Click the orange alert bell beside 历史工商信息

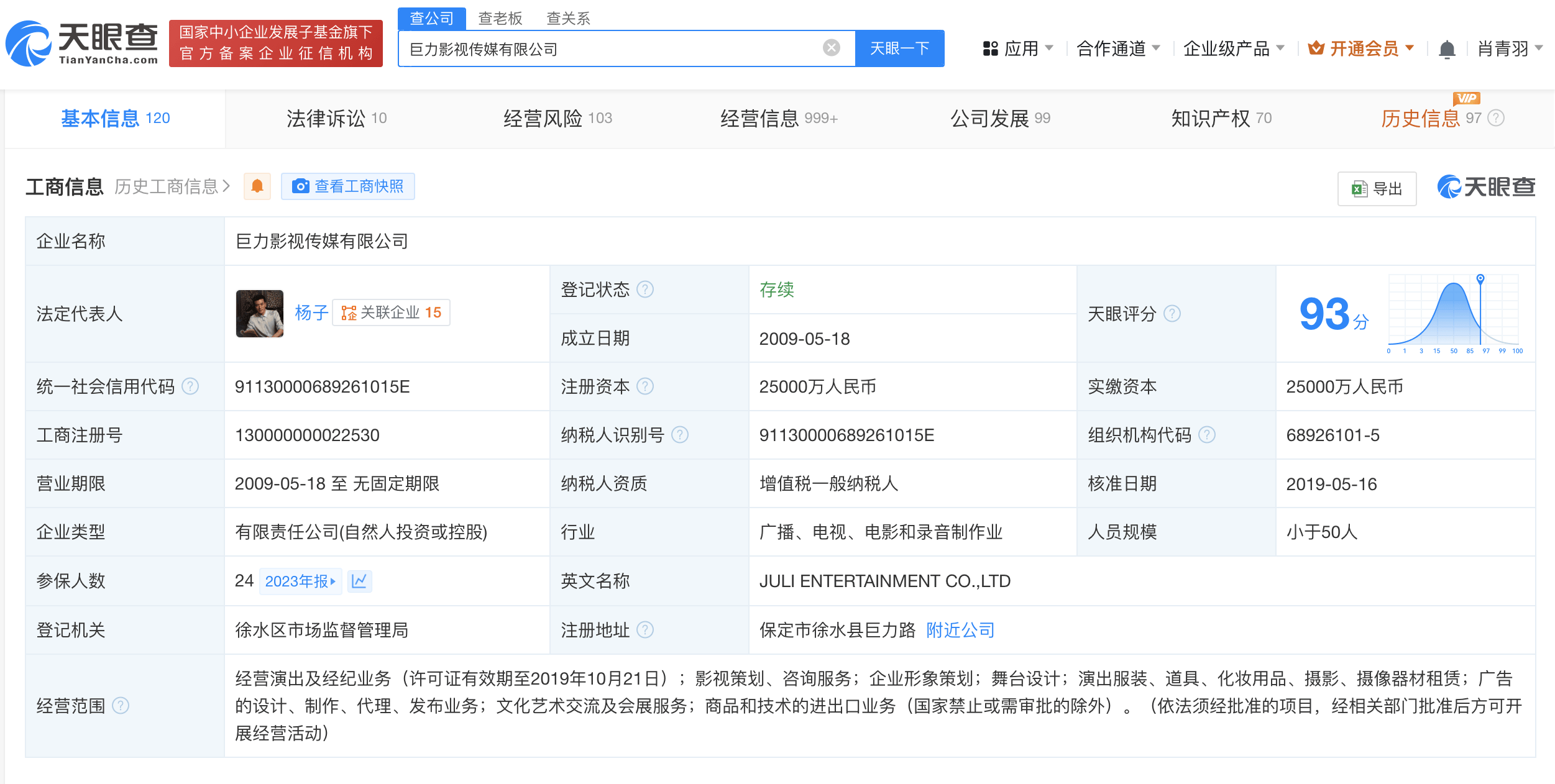coord(257,186)
